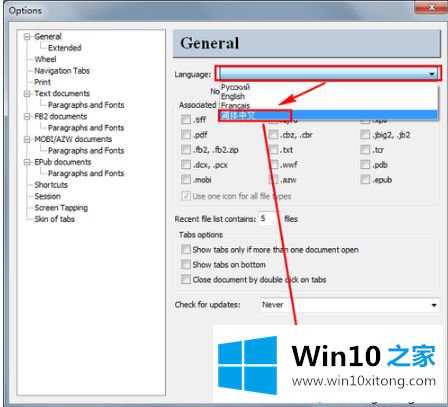Enable the .pdf file association
448x407 pixels.
coord(186,135)
